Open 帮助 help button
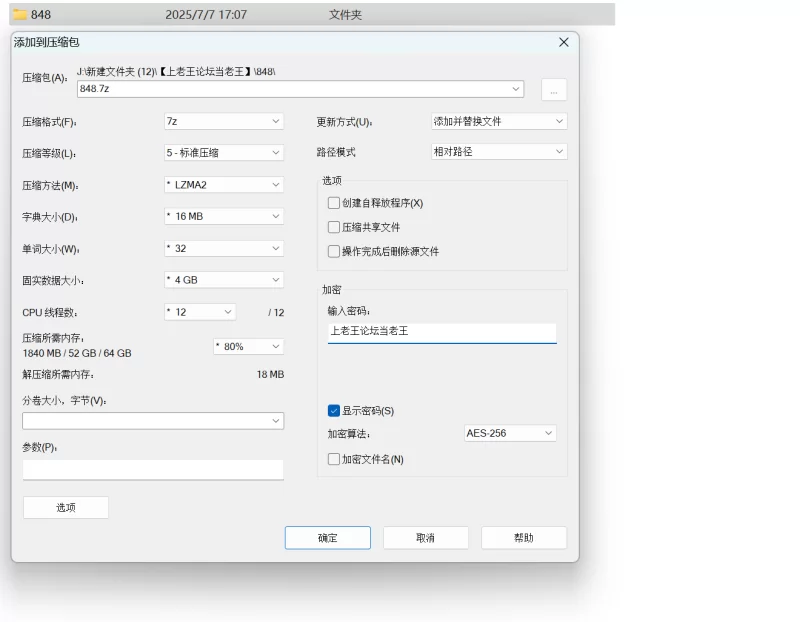 [x=523, y=538]
